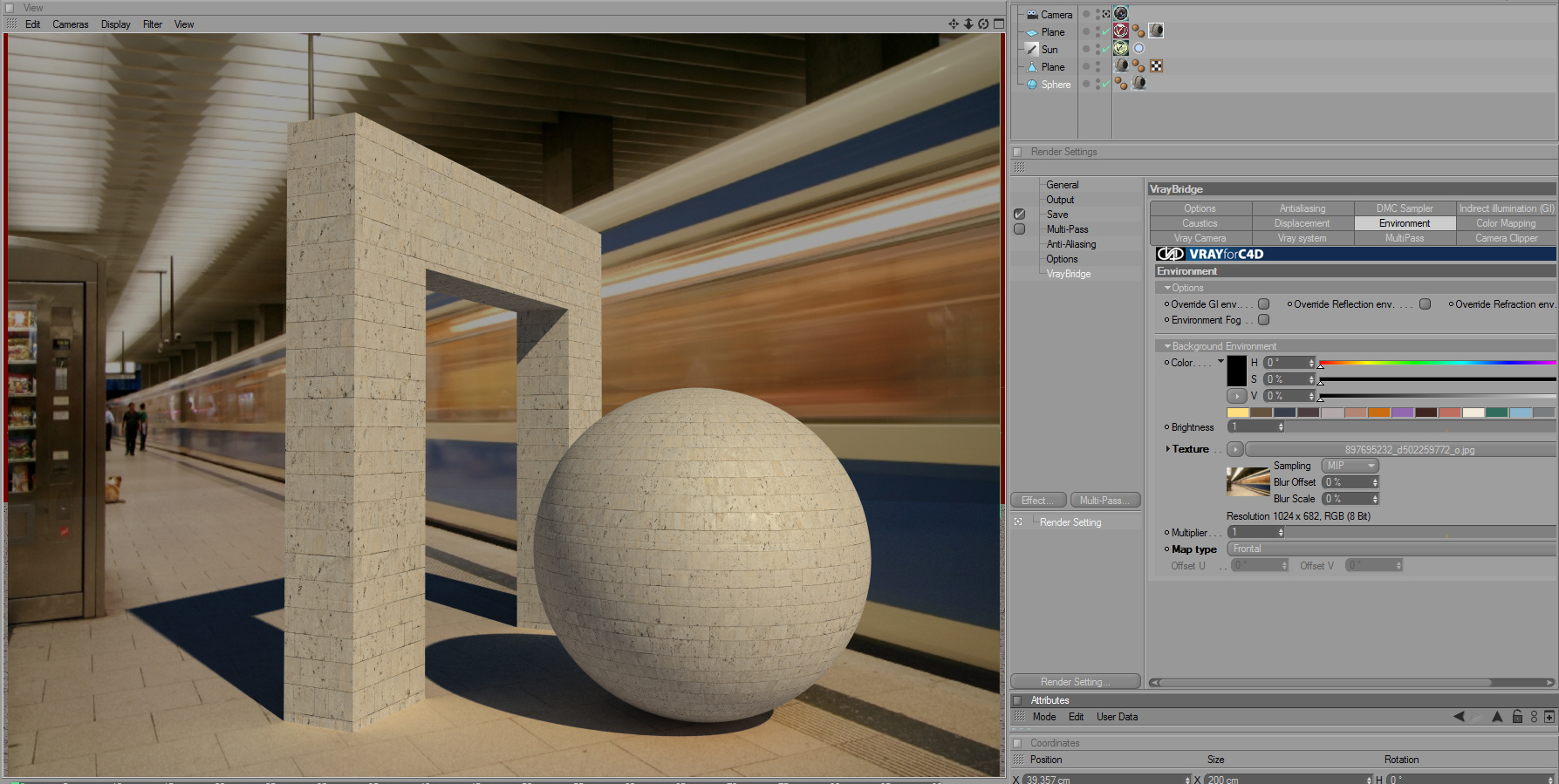Click the red V-Ray tag on first Plane
The height and width of the screenshot is (784, 1559).
tap(1121, 31)
